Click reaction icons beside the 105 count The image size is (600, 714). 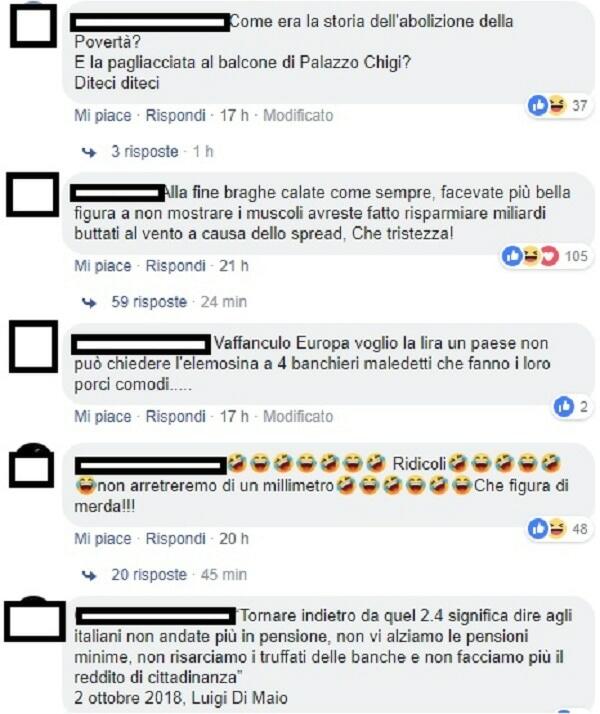pos(530,256)
